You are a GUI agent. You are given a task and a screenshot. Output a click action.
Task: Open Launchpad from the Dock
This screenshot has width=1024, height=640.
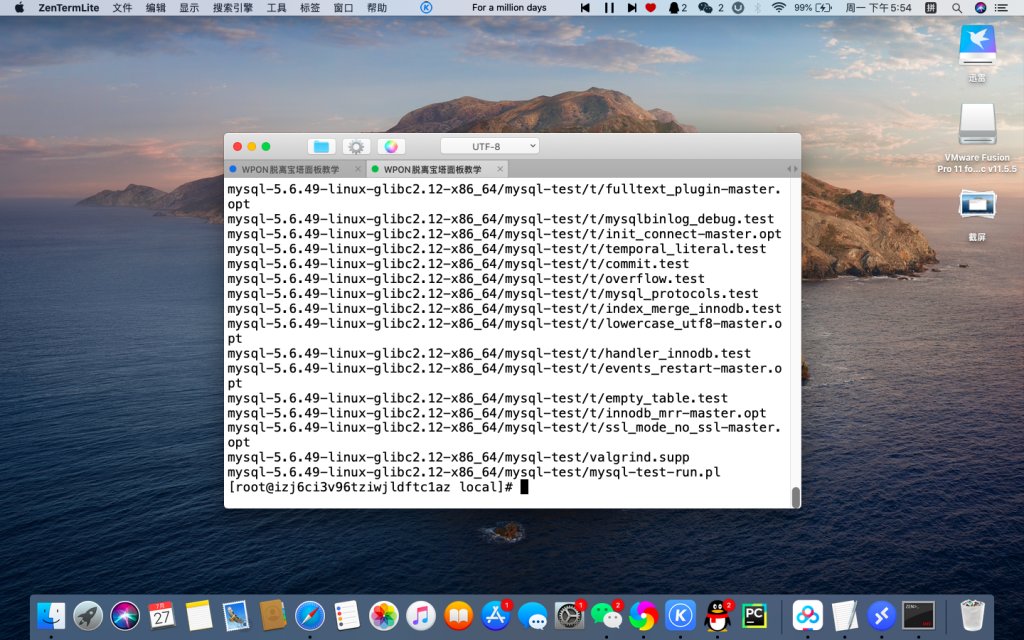coord(88,615)
